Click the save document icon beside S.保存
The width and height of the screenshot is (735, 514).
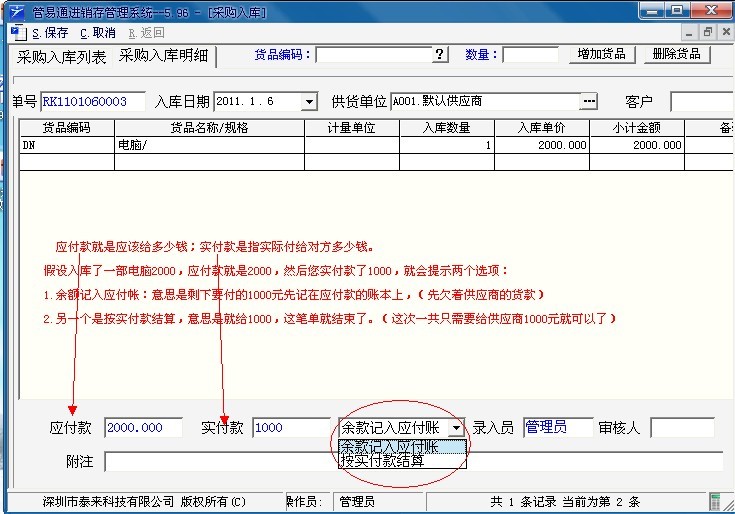coord(19,33)
